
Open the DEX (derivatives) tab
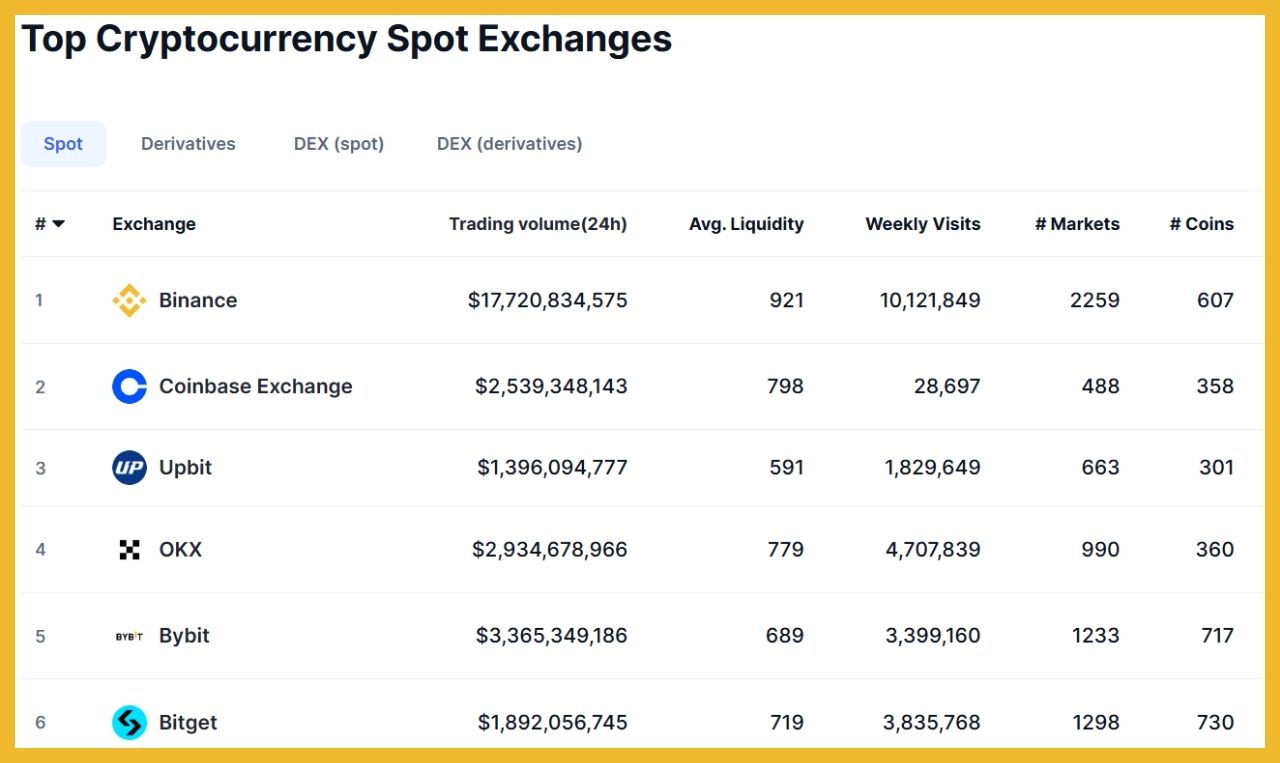509,143
